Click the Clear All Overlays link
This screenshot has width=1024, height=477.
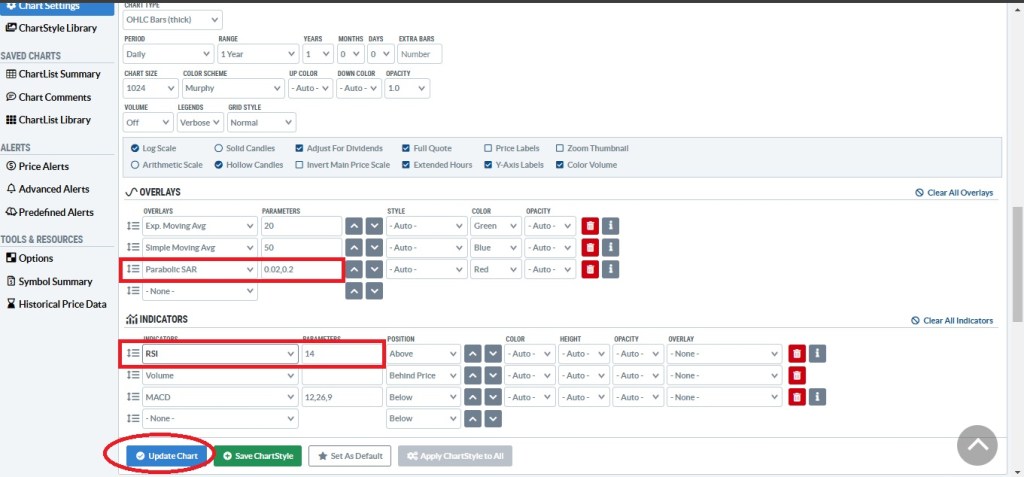(954, 192)
